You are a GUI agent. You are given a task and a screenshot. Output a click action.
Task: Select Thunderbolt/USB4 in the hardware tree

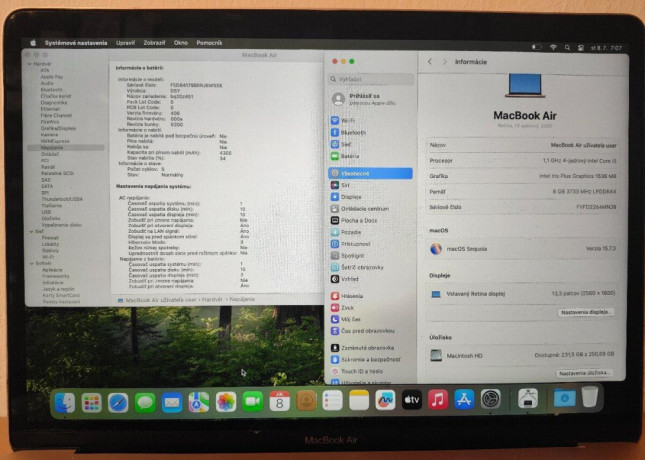point(62,199)
